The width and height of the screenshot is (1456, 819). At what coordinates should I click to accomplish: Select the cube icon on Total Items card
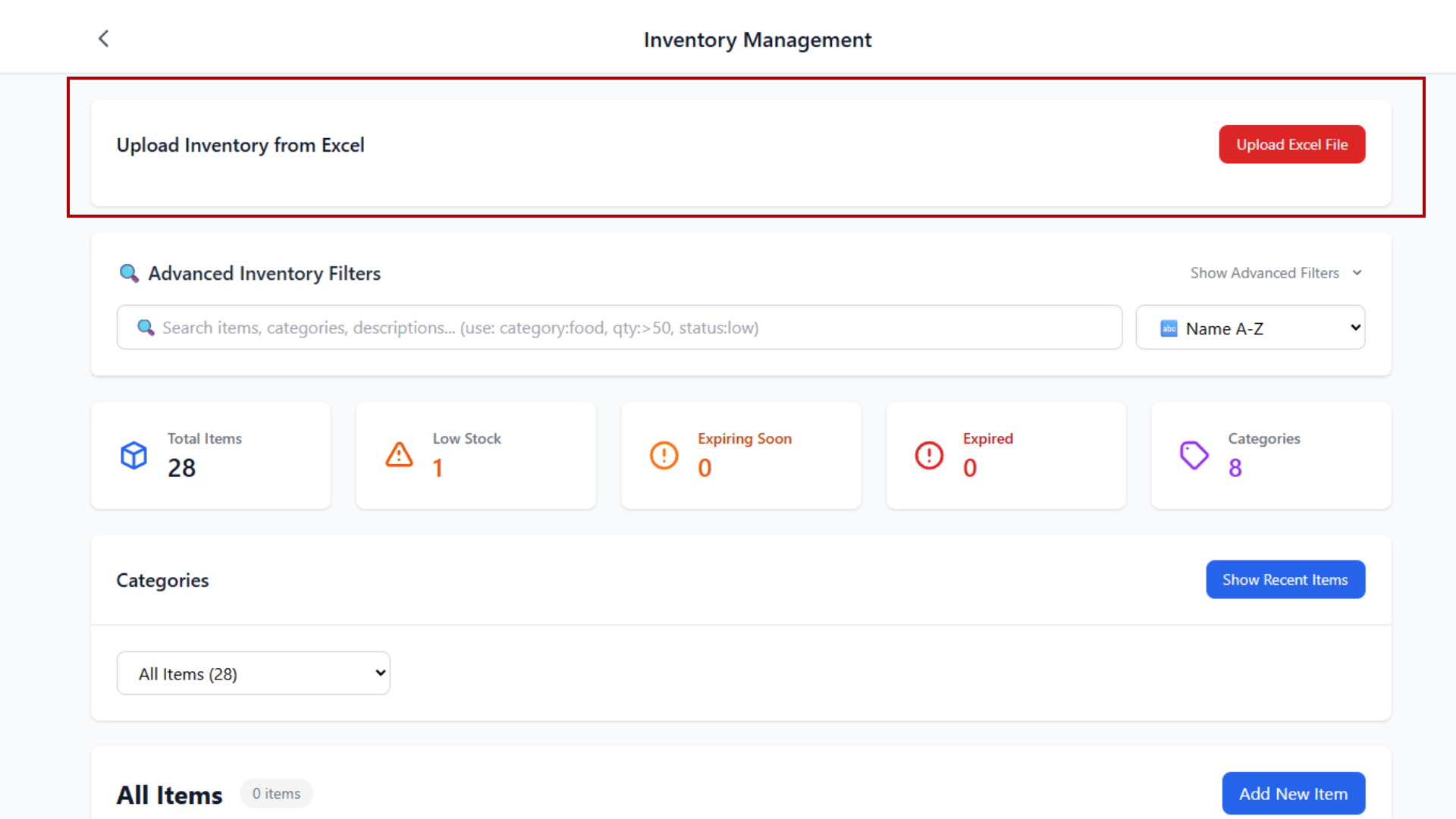(x=133, y=455)
